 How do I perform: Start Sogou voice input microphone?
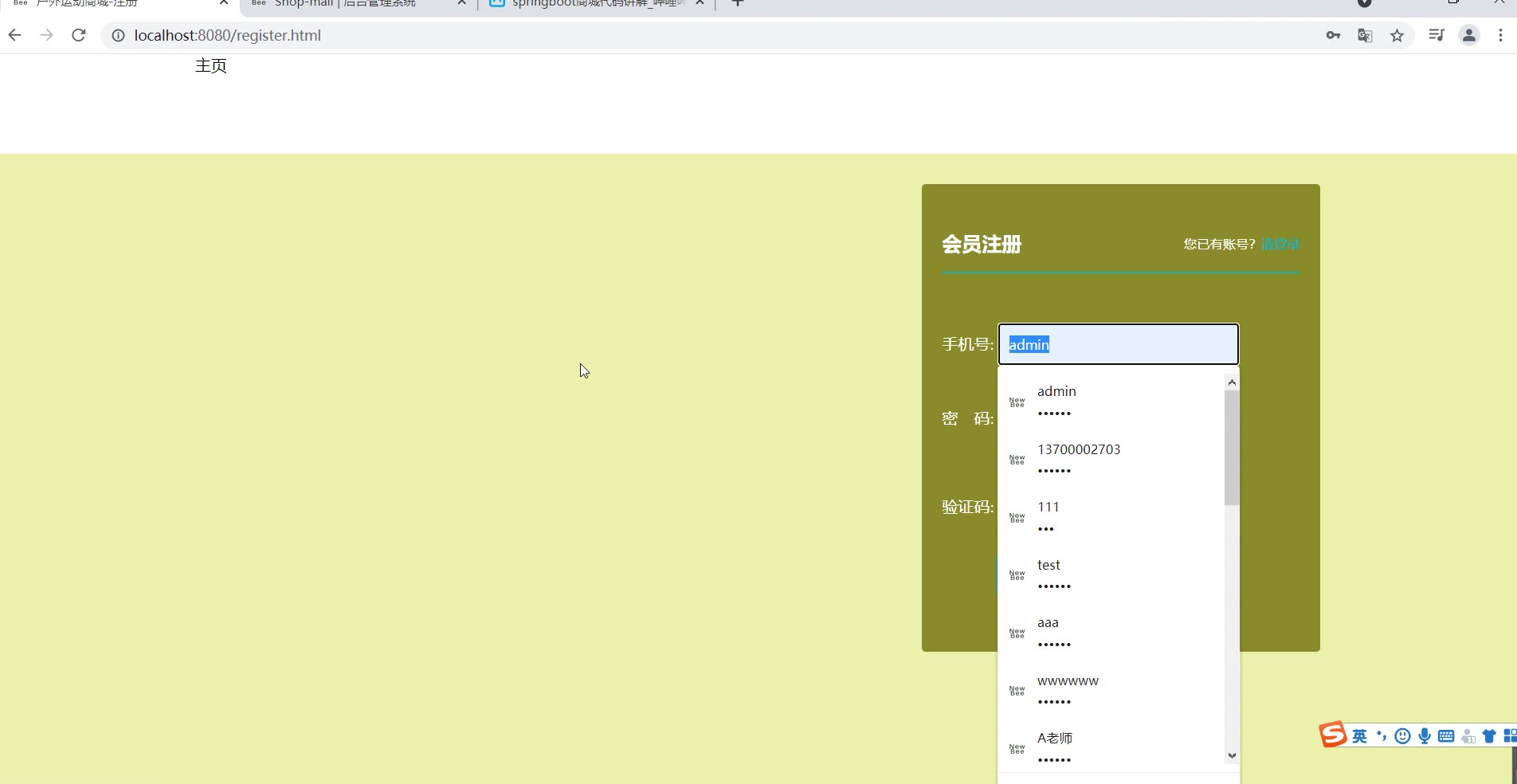(x=1425, y=736)
